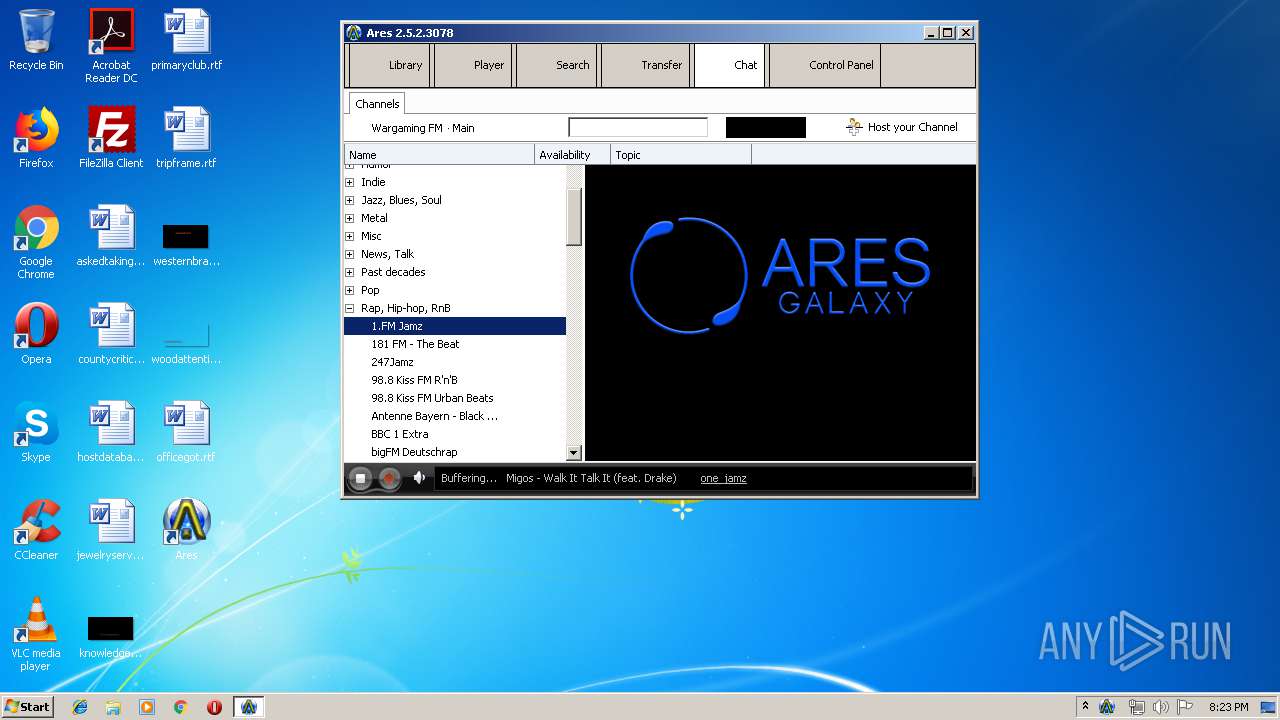Launch Firefox from the desktop
The height and width of the screenshot is (720, 1280).
(36, 138)
